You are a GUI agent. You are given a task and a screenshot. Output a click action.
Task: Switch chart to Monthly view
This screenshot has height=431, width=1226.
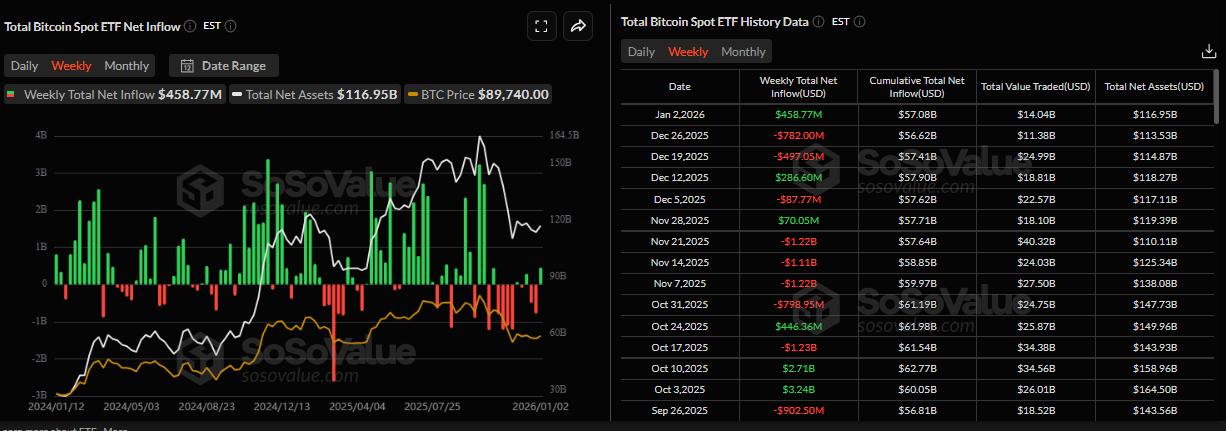(x=126, y=66)
